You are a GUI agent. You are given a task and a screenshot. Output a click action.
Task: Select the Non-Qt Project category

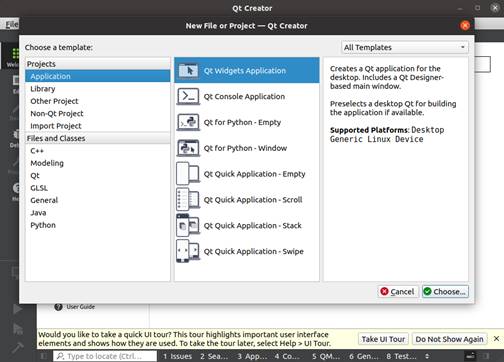(98, 113)
